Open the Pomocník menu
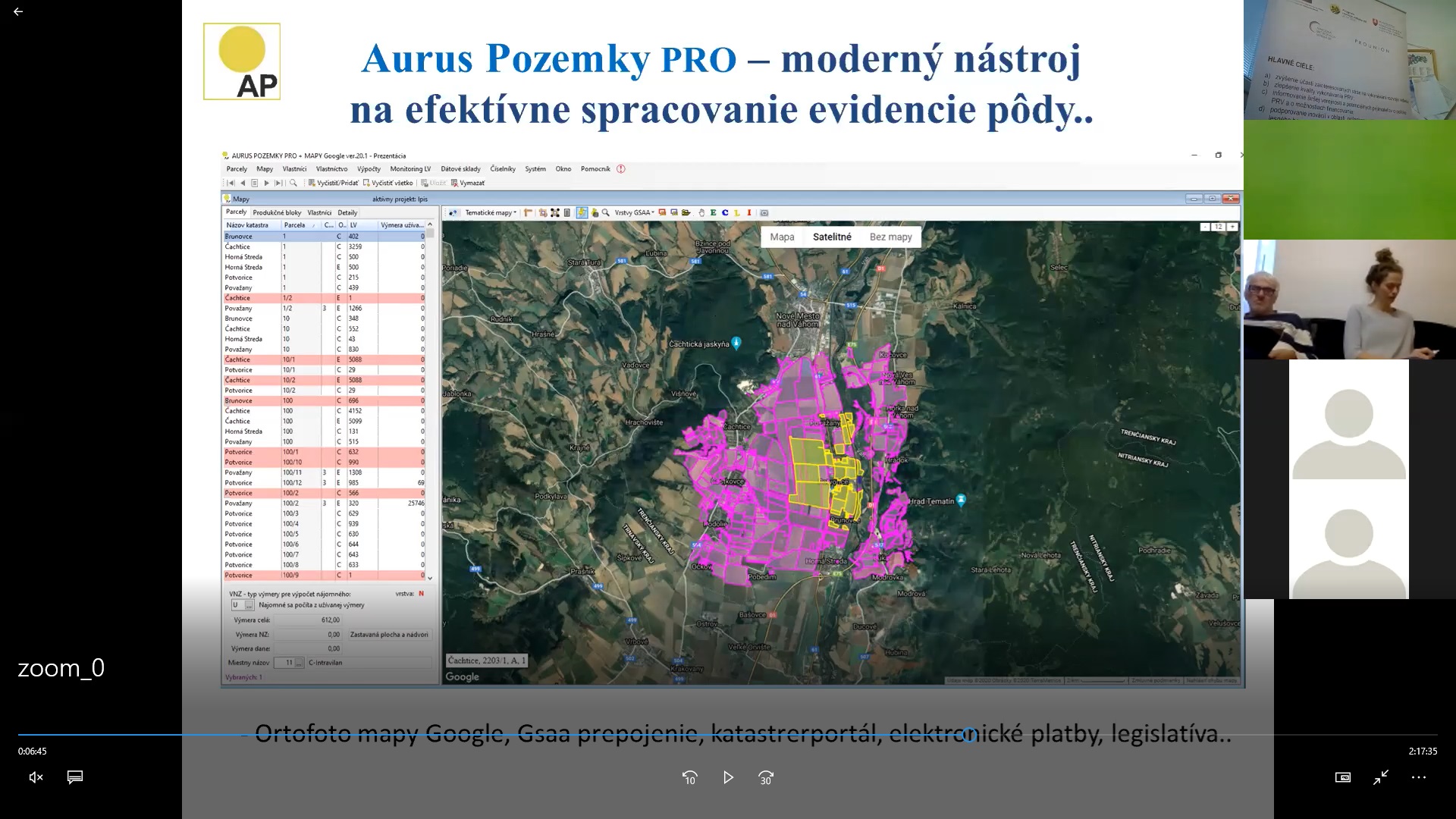Viewport: 1456px width, 819px height. tap(595, 169)
